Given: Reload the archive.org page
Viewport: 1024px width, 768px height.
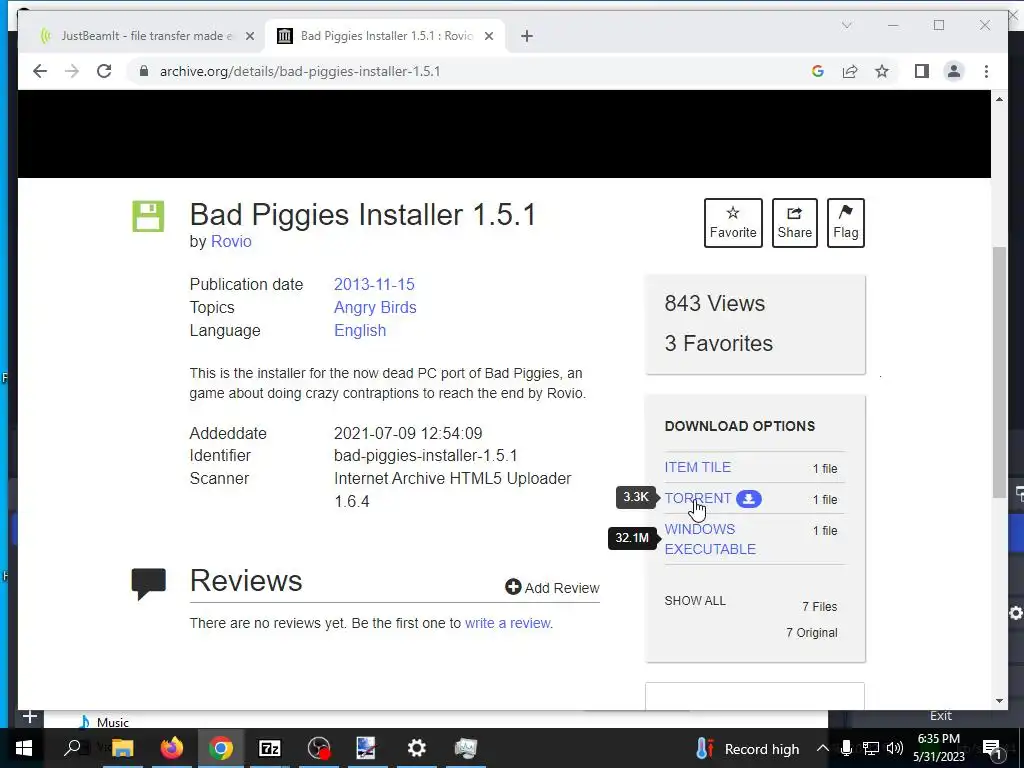Looking at the screenshot, I should coord(104,71).
